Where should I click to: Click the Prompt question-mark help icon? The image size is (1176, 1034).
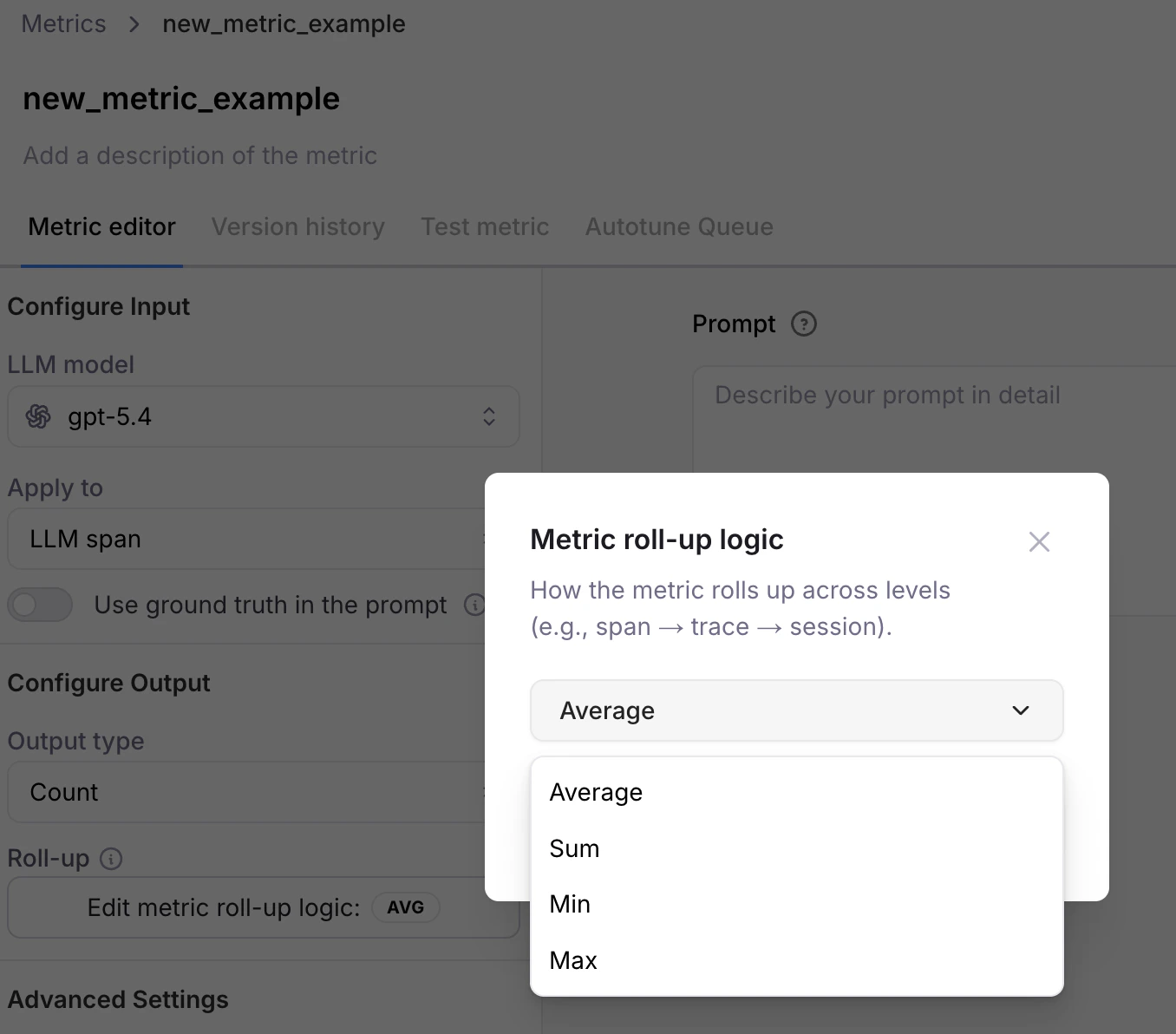803,324
